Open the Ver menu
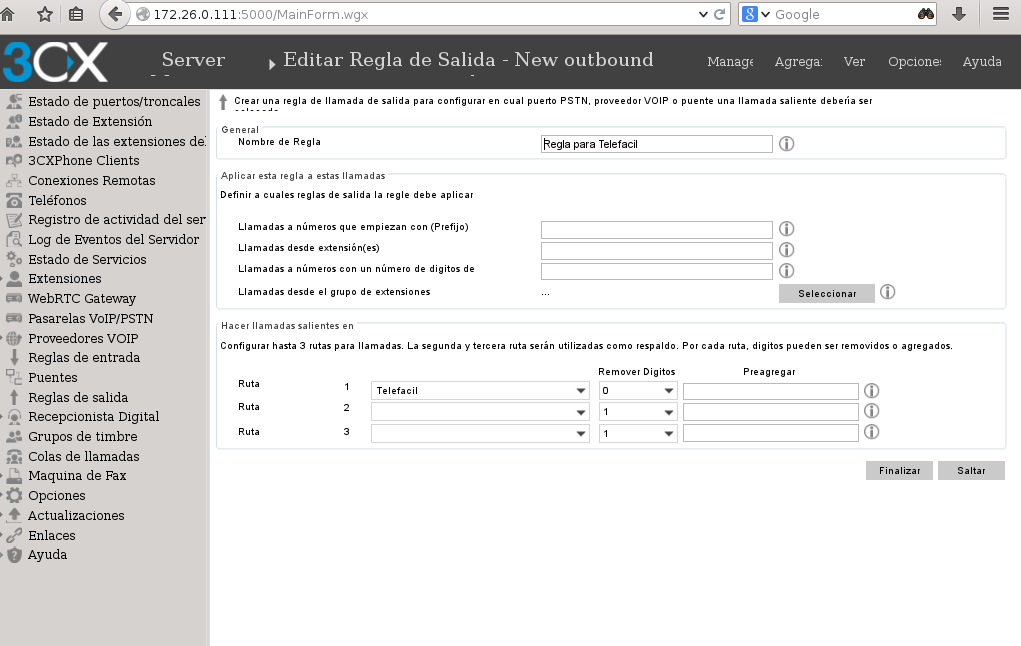Image resolution: width=1021 pixels, height=646 pixels. coord(854,61)
